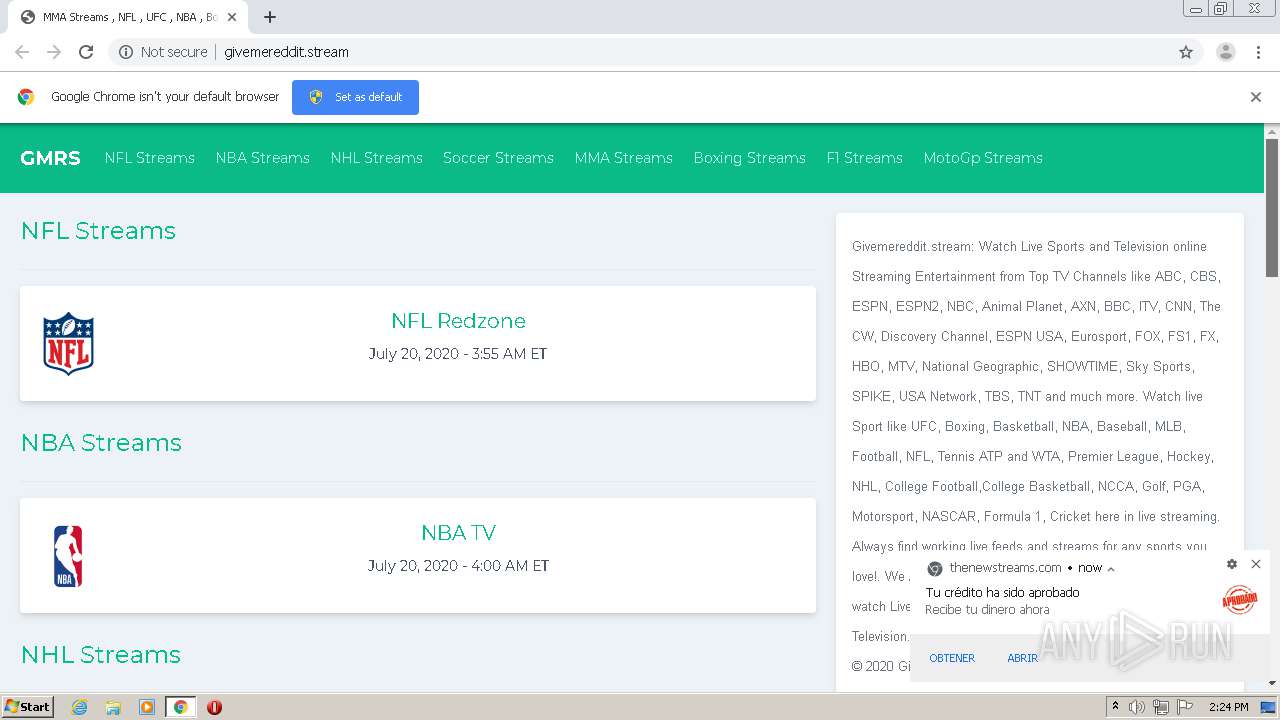
Task: Click the red round taskbar icon
Action: [x=214, y=707]
